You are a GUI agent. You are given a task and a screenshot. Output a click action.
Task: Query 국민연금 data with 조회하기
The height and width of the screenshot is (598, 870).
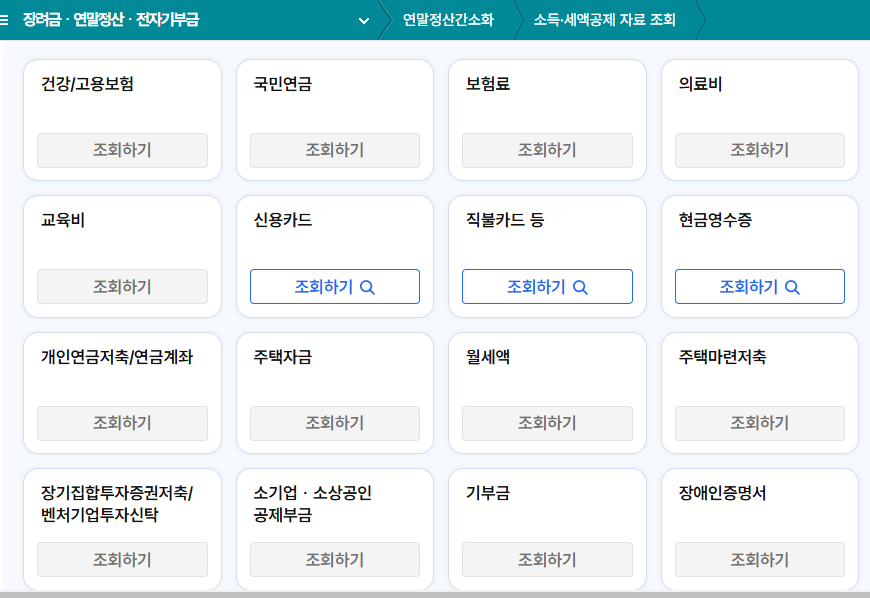coord(334,150)
